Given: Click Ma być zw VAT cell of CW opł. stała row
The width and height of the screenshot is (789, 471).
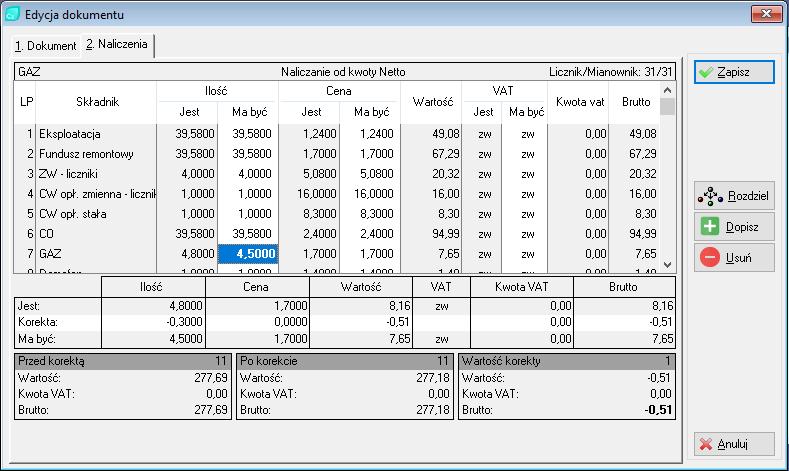Looking at the screenshot, I should click(x=527, y=214).
